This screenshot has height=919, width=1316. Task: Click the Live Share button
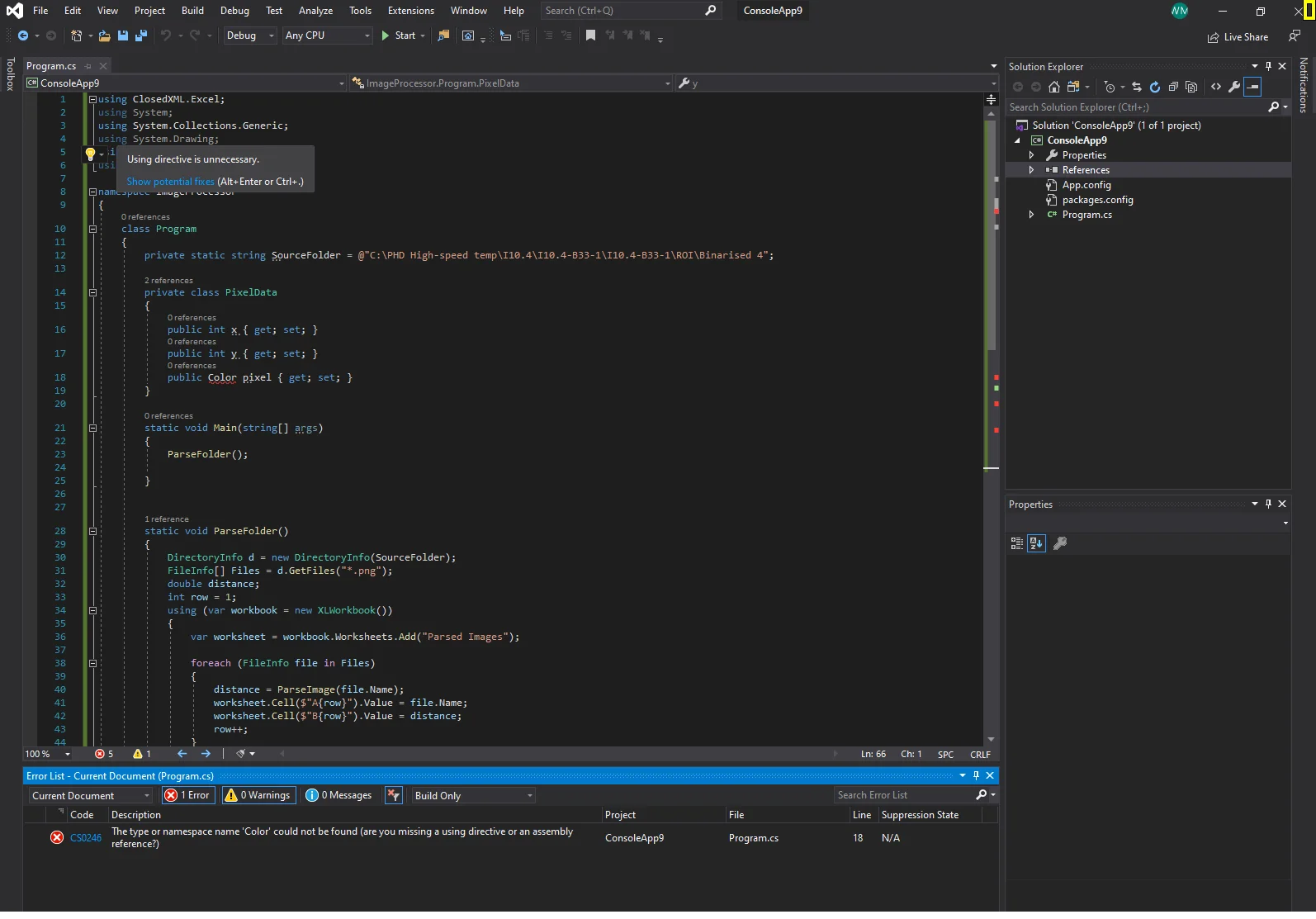pyautogui.click(x=1238, y=37)
